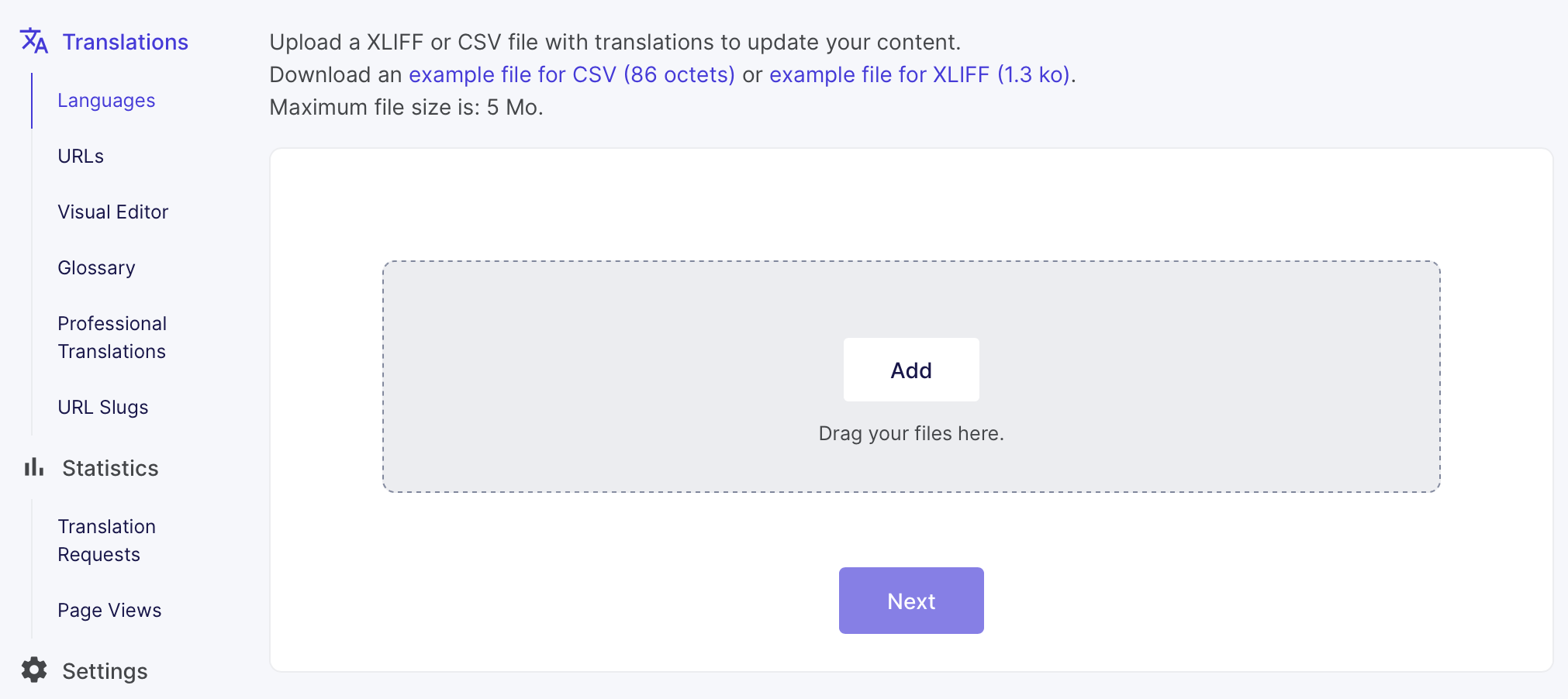
Task: Click the Settings gear icon
Action: tap(34, 670)
